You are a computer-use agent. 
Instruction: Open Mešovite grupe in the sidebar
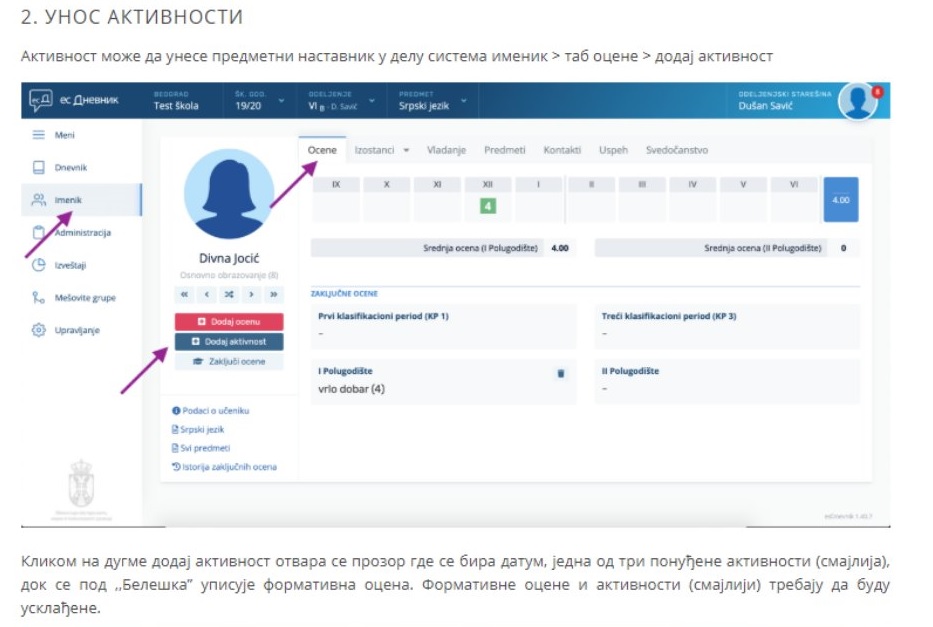pyautogui.click(x=84, y=297)
